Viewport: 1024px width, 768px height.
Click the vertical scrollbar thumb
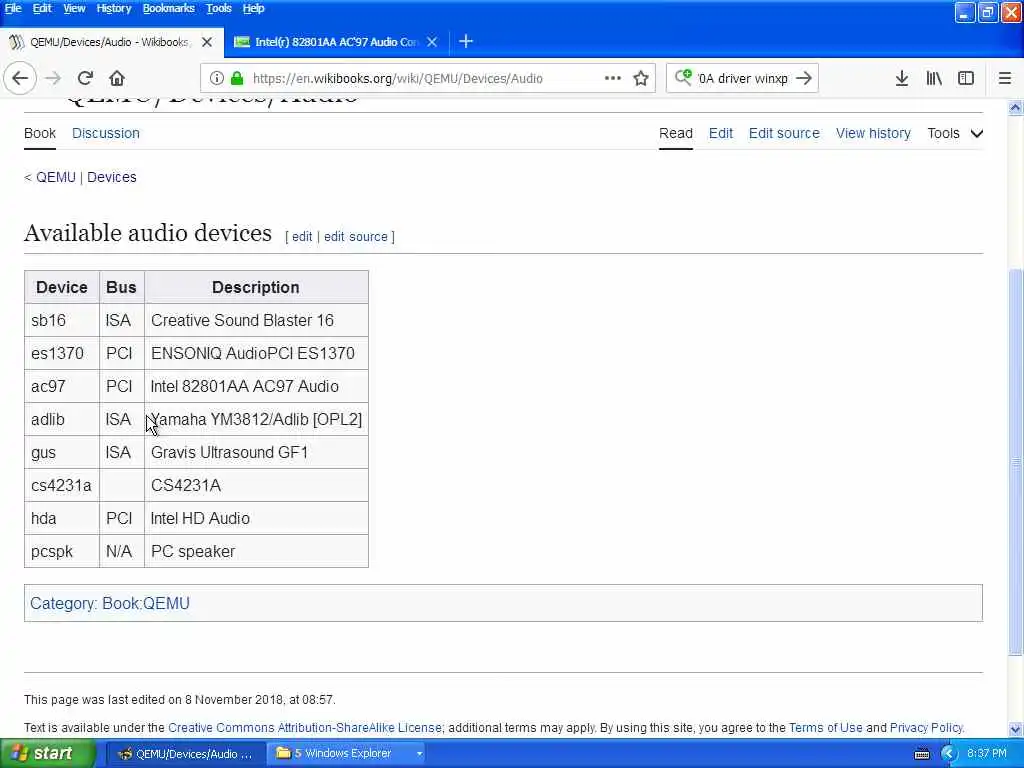pyautogui.click(x=1016, y=461)
